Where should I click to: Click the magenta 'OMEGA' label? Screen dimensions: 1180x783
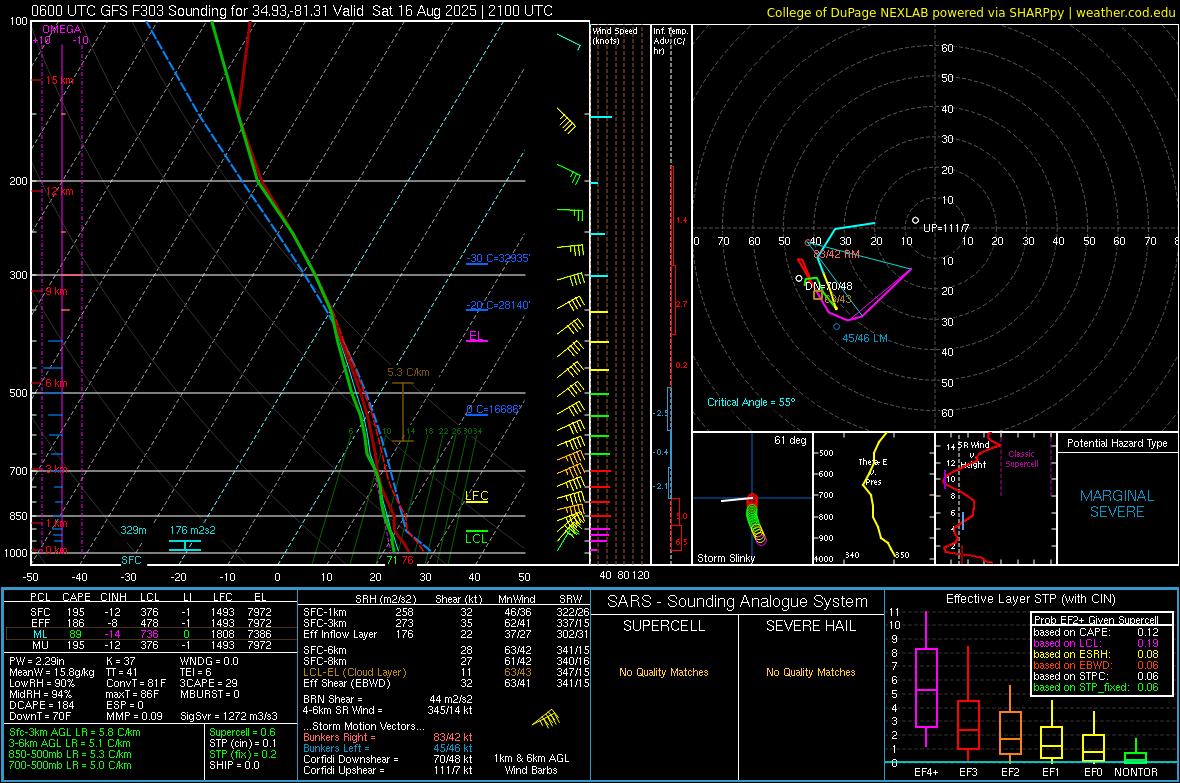62,29
